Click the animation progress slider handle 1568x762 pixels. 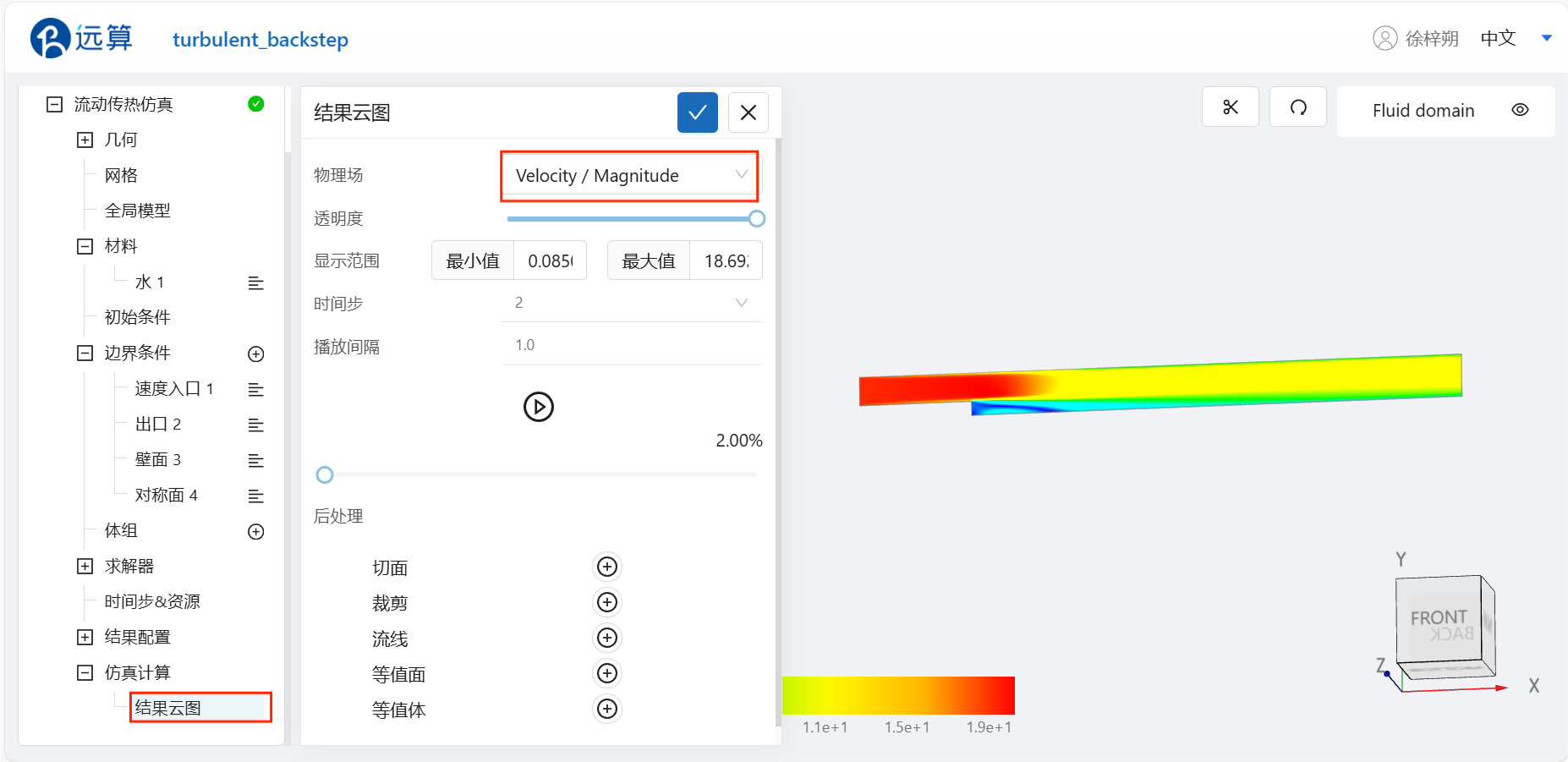325,475
